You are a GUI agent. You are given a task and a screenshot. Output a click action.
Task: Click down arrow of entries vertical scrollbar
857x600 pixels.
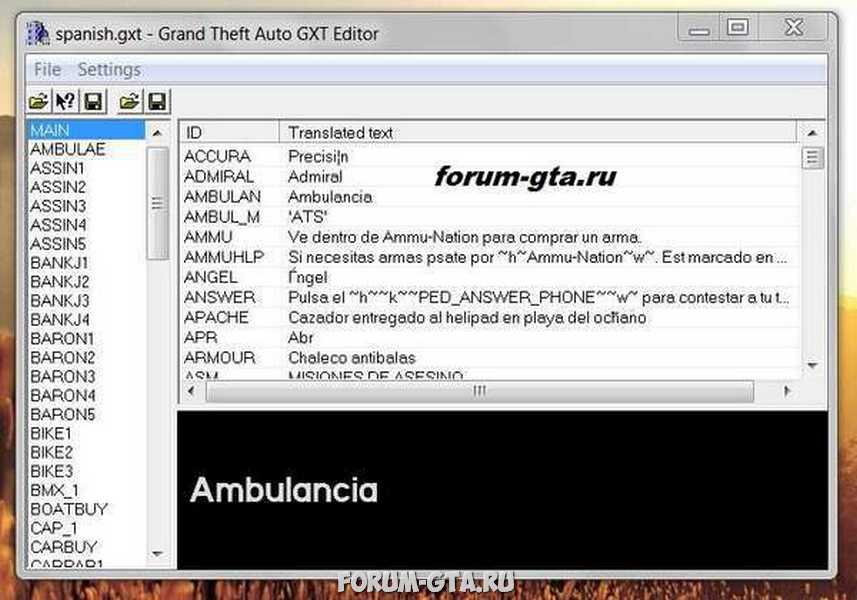[812, 365]
